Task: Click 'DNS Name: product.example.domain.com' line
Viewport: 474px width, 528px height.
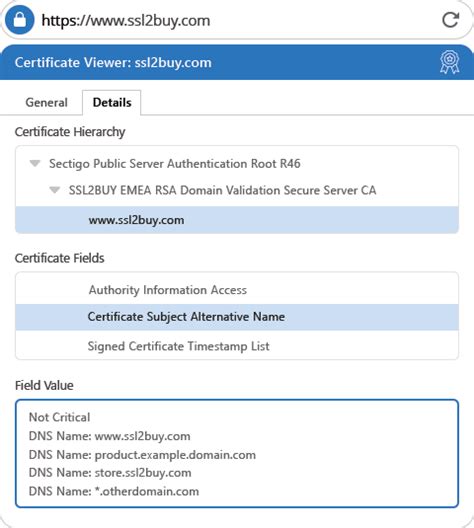Action: pos(142,455)
